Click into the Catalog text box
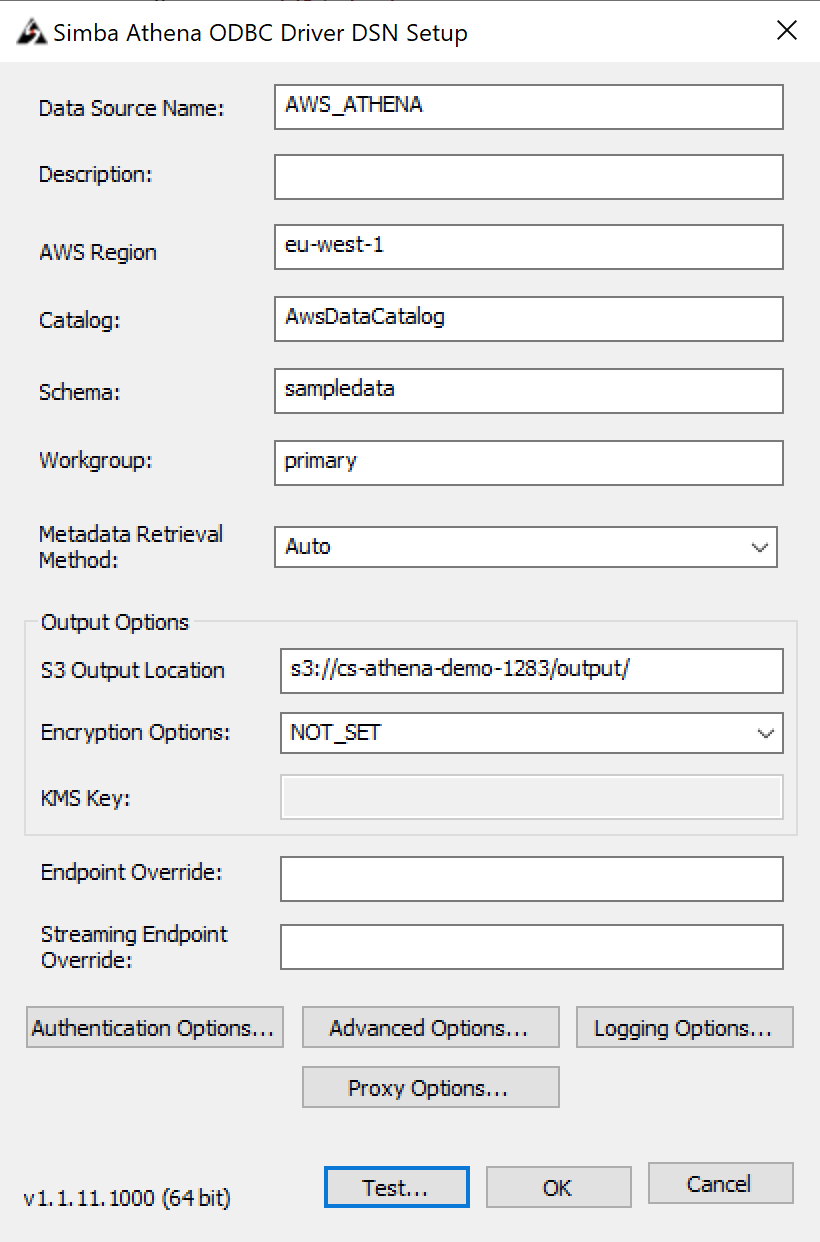Image resolution: width=820 pixels, height=1242 pixels. (528, 319)
